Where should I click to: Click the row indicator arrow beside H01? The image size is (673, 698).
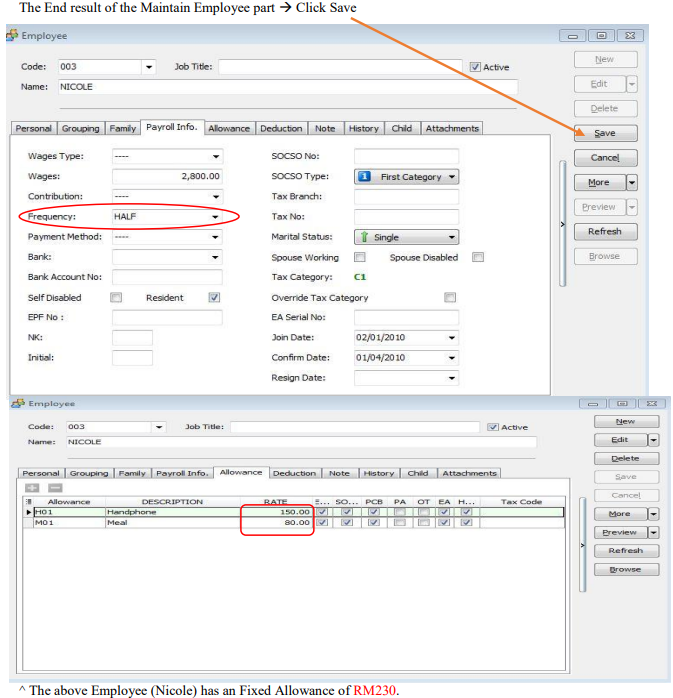point(28,512)
